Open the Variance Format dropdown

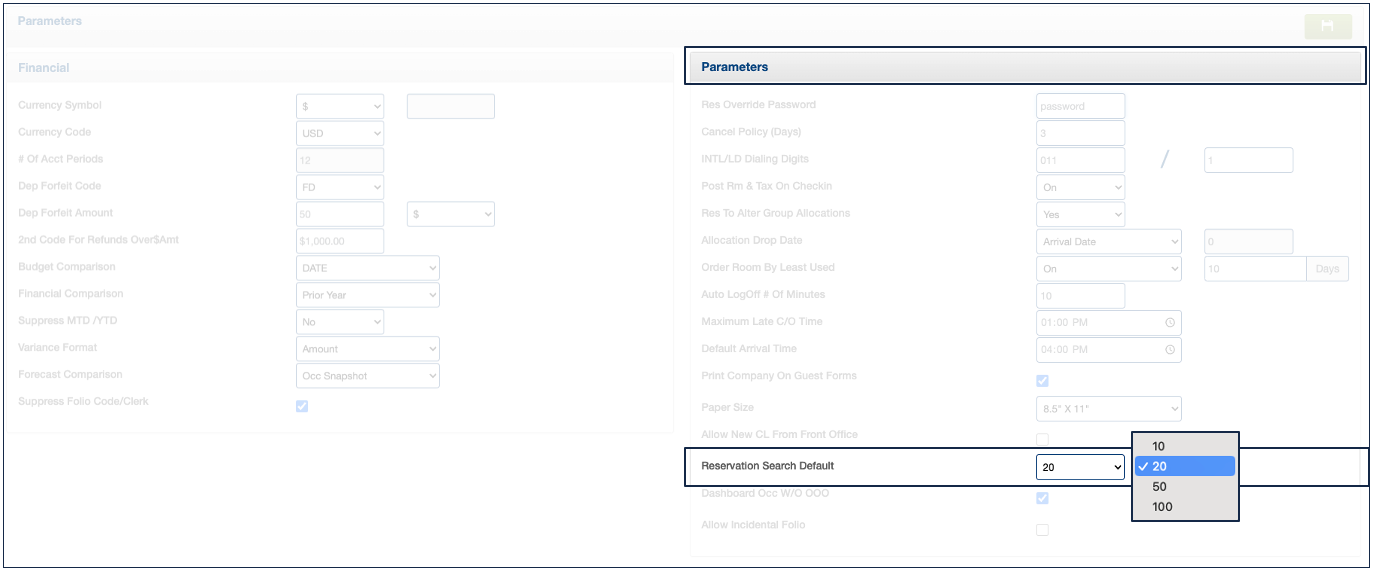tap(368, 349)
